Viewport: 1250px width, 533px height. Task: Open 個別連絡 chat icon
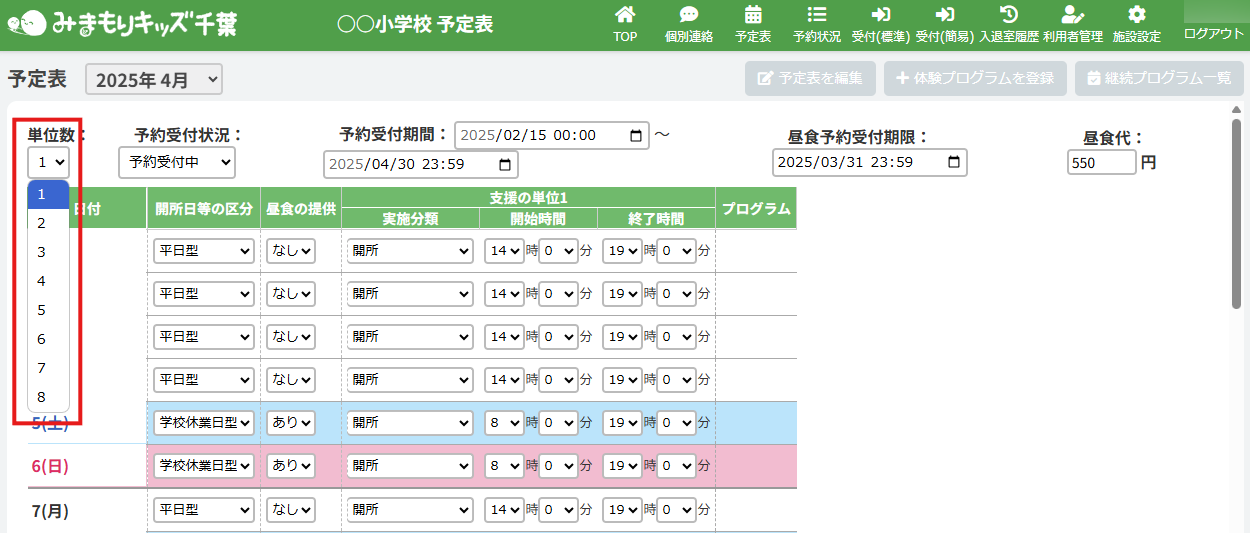(x=688, y=15)
